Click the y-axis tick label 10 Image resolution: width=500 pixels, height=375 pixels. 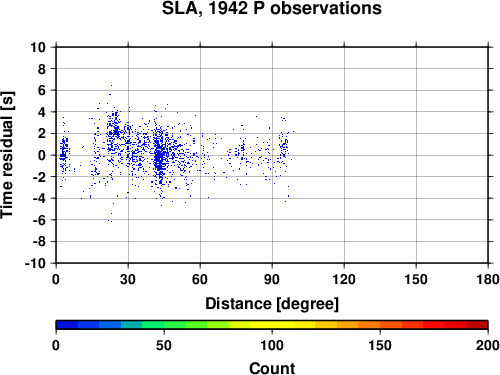coord(38,47)
